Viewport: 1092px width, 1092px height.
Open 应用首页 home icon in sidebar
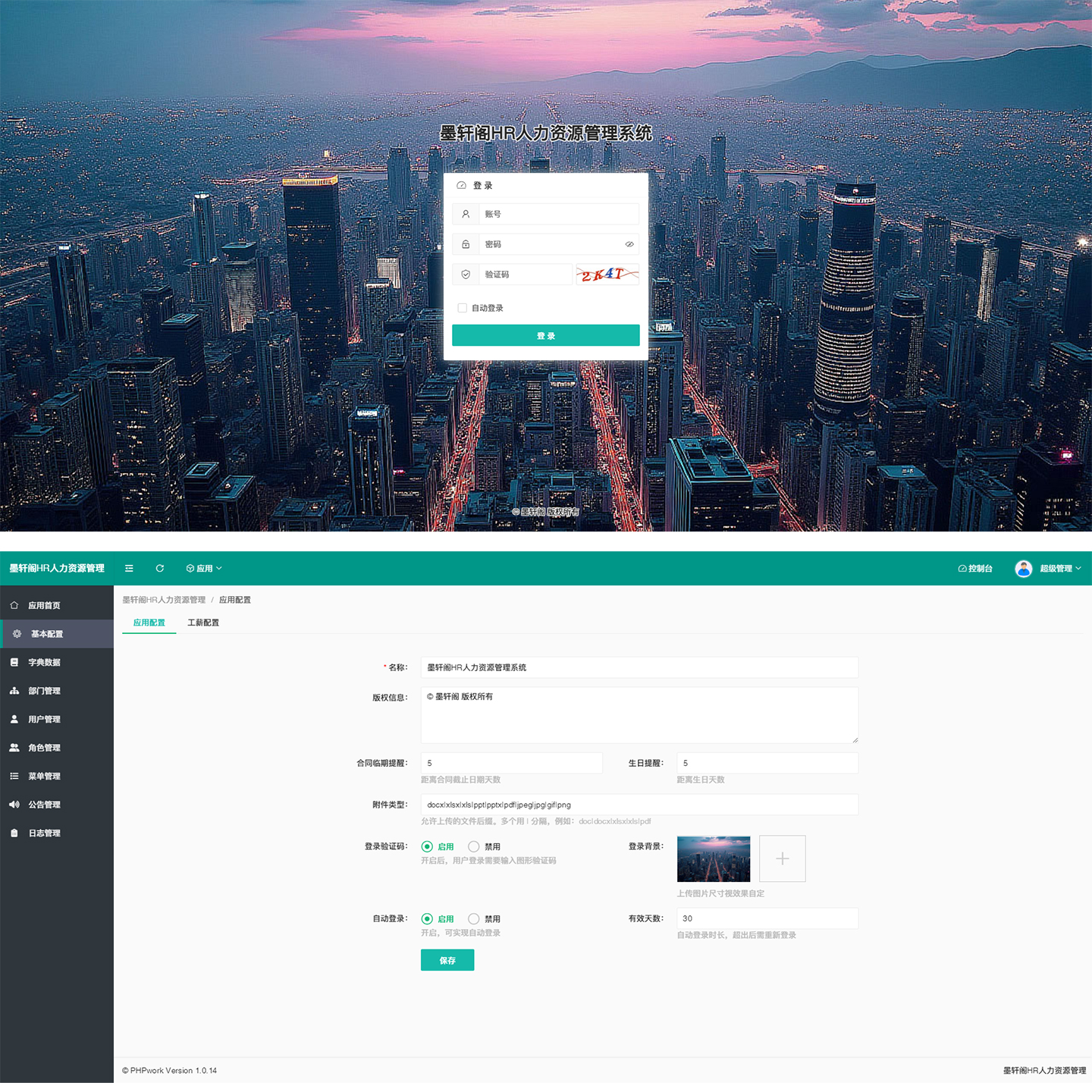(x=14, y=605)
